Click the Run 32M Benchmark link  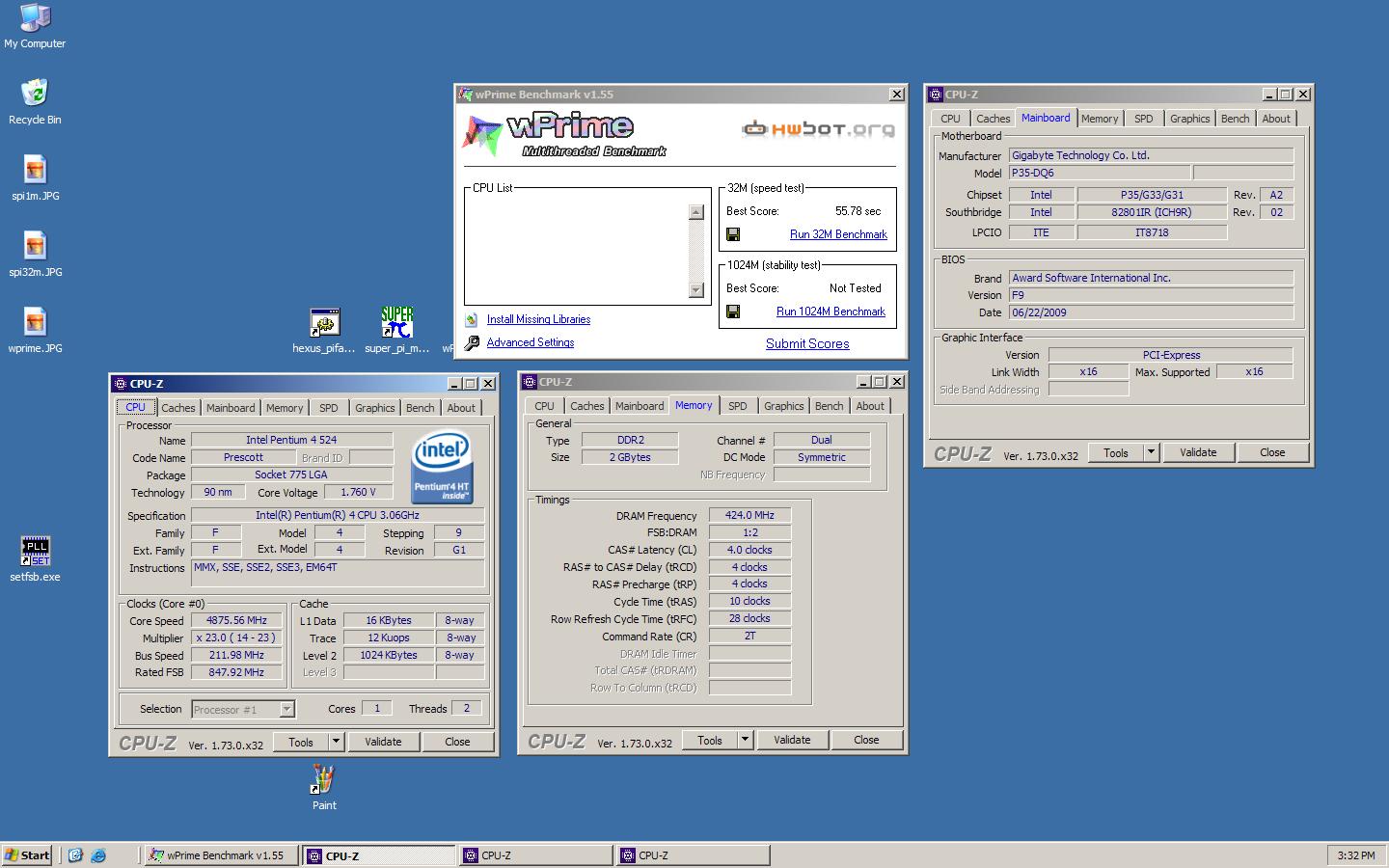point(838,234)
